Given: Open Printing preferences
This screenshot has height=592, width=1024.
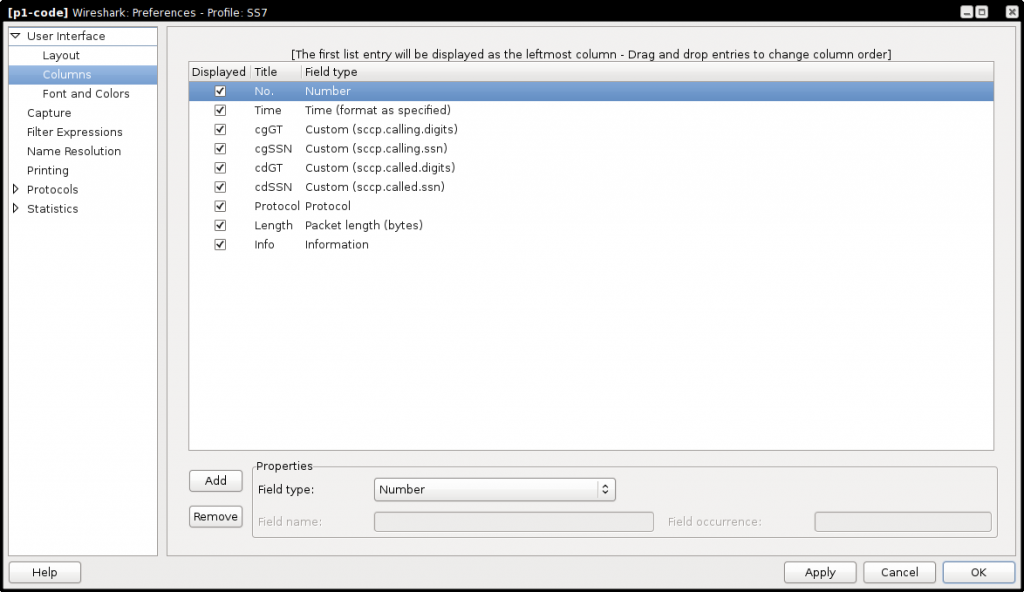Looking at the screenshot, I should [48, 171].
